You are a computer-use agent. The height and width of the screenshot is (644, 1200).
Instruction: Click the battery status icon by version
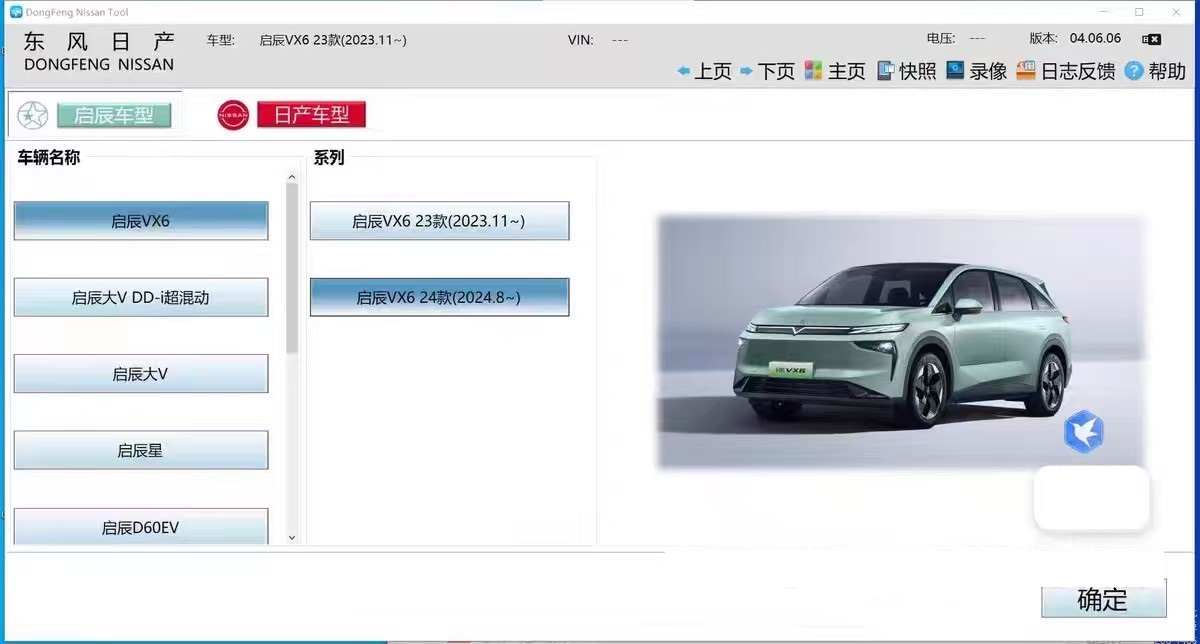coord(1151,39)
